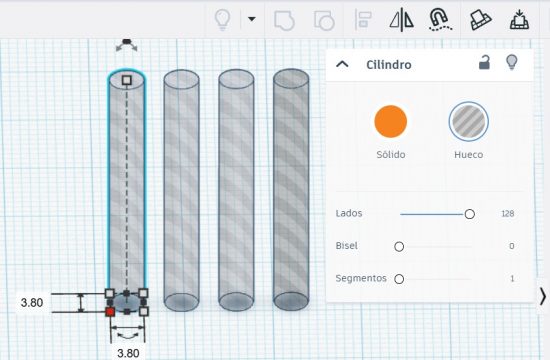Screen dimensions: 550x360
Task: Click the Hueco label
Action: [x=469, y=155]
